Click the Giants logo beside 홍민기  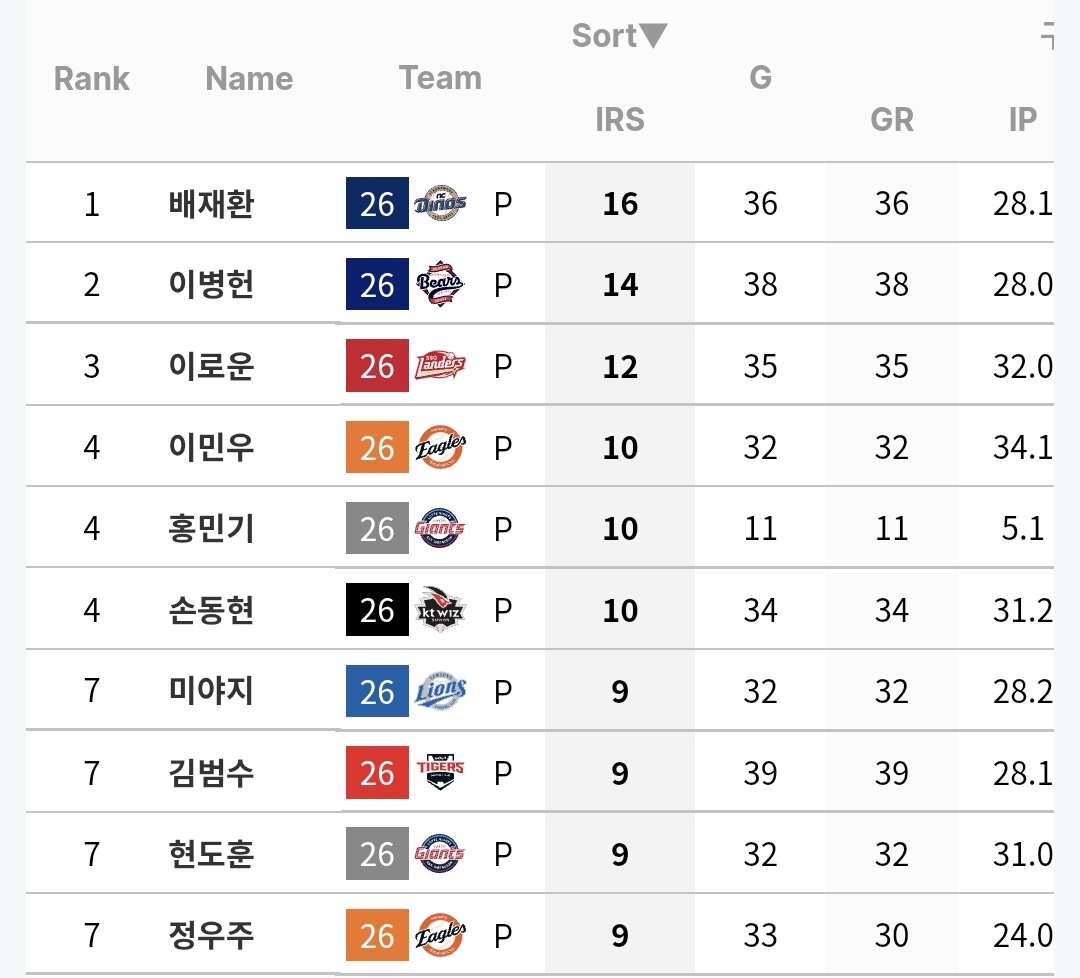point(440,528)
